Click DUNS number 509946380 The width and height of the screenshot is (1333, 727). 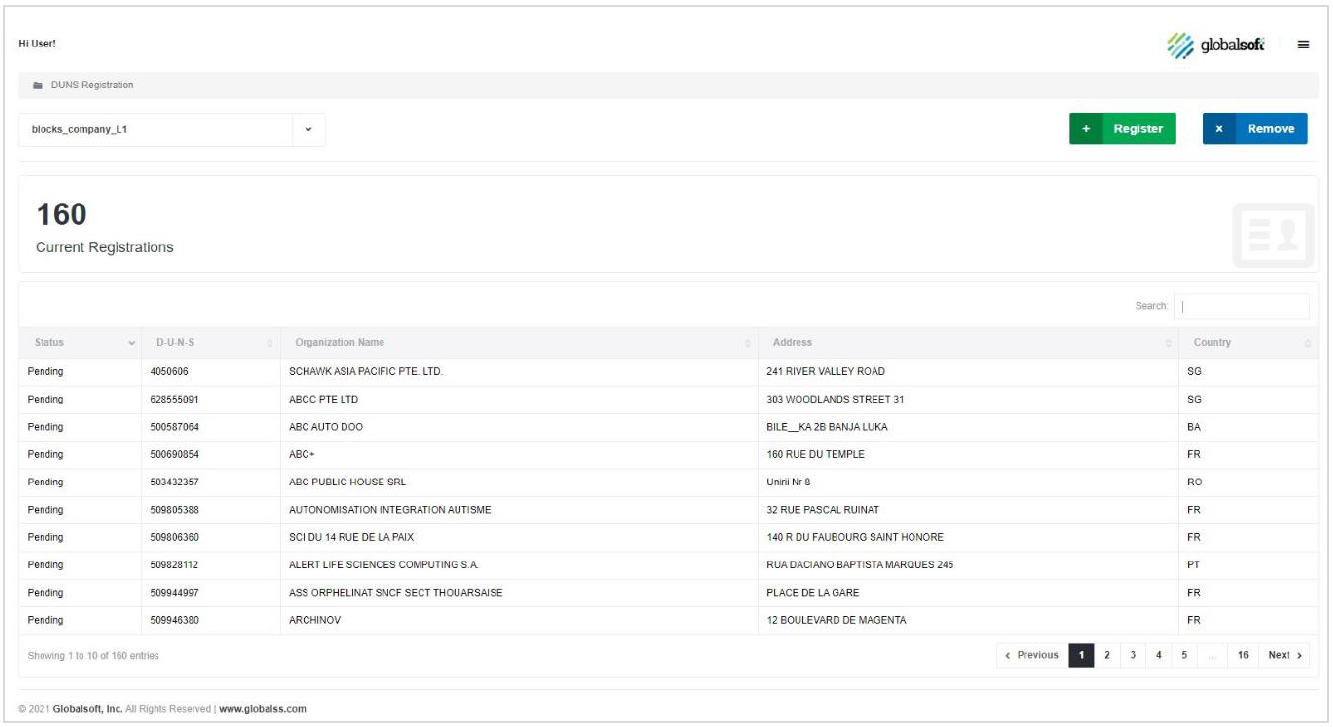pyautogui.click(x=174, y=621)
